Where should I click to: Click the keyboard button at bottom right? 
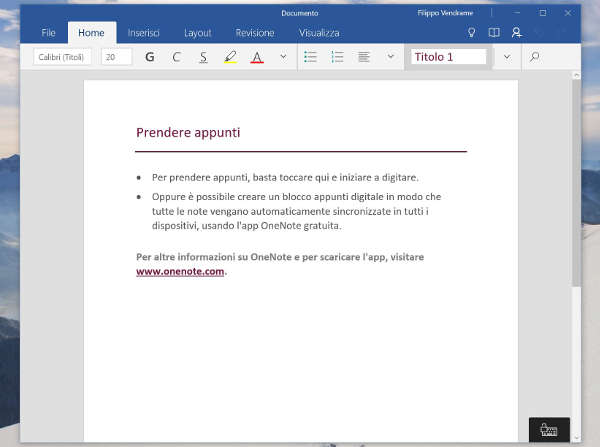548,429
